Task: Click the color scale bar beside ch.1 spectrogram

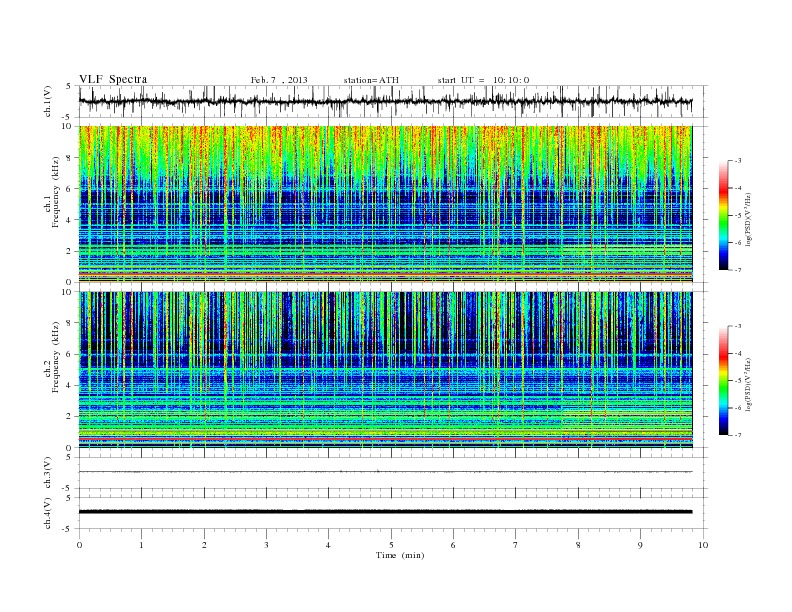Action: click(723, 215)
